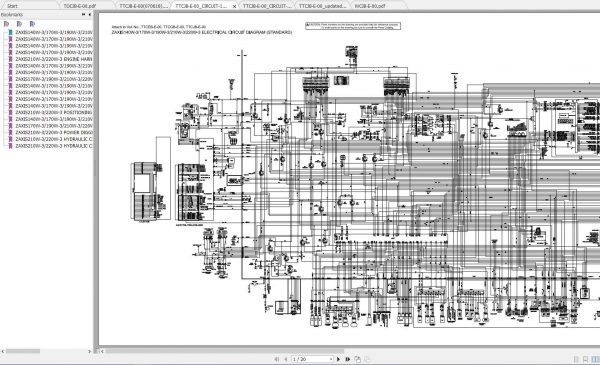
Task: Jump to the last page
Action: point(348,359)
